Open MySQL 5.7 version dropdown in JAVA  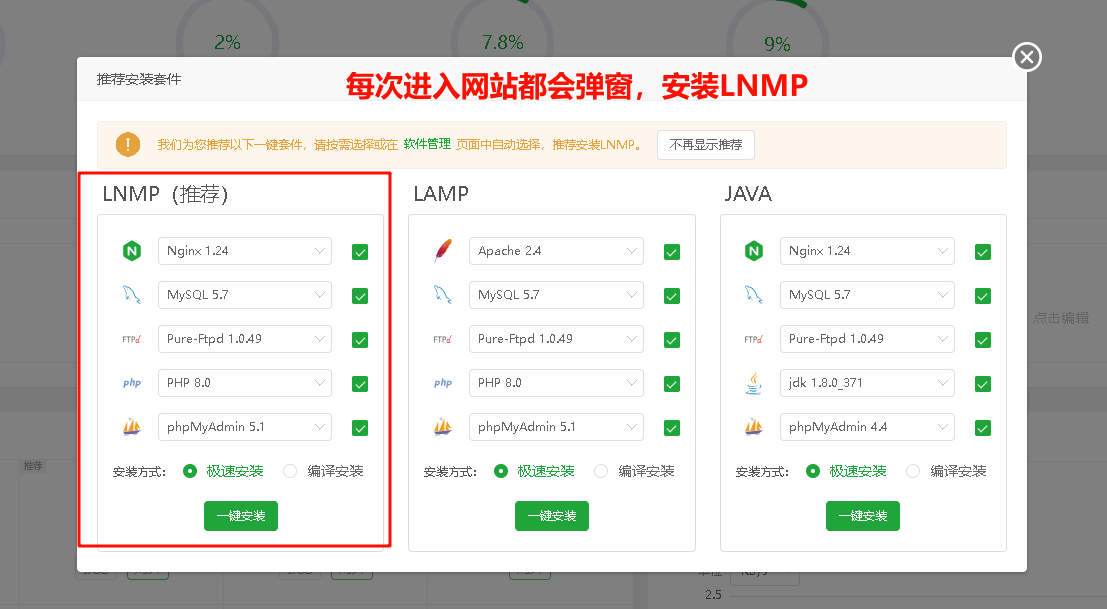(x=867, y=295)
